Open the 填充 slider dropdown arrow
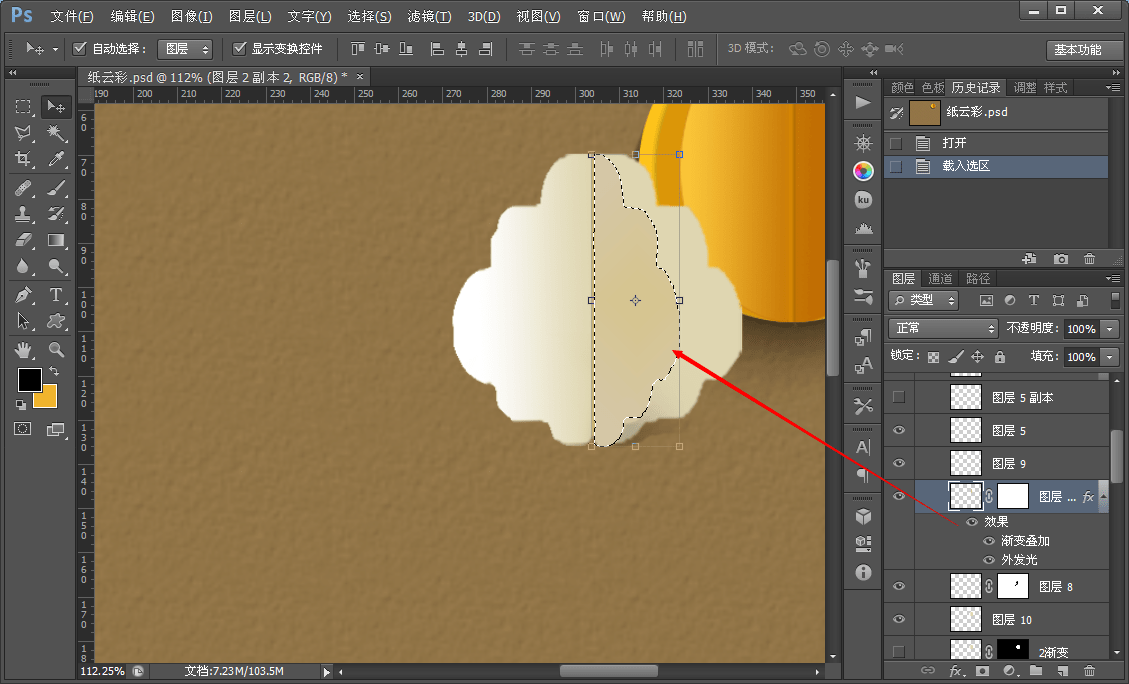1129x684 pixels. click(x=1110, y=356)
